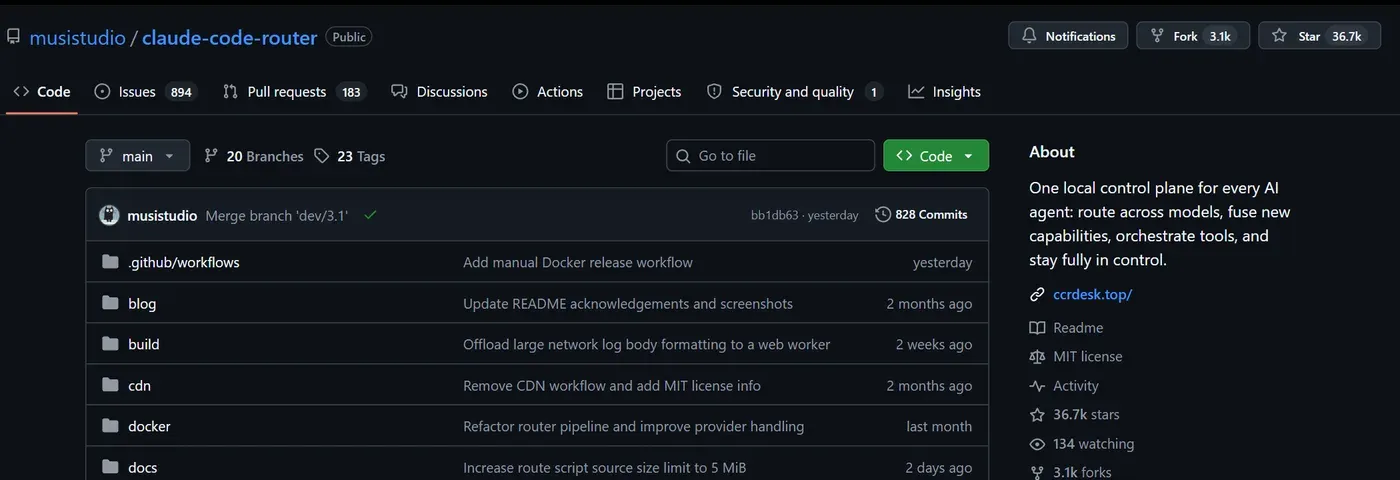Open the claude-code-router repository link
The width and height of the screenshot is (1400, 480).
point(229,37)
